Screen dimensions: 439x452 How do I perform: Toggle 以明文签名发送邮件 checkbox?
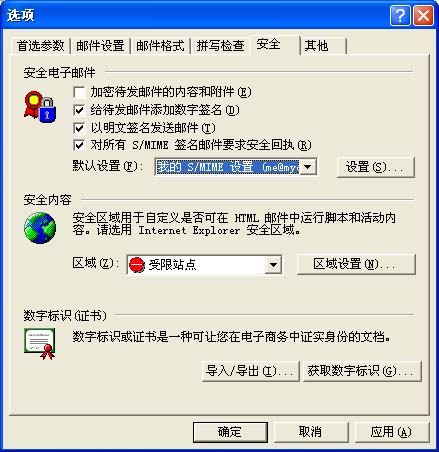tap(79, 127)
